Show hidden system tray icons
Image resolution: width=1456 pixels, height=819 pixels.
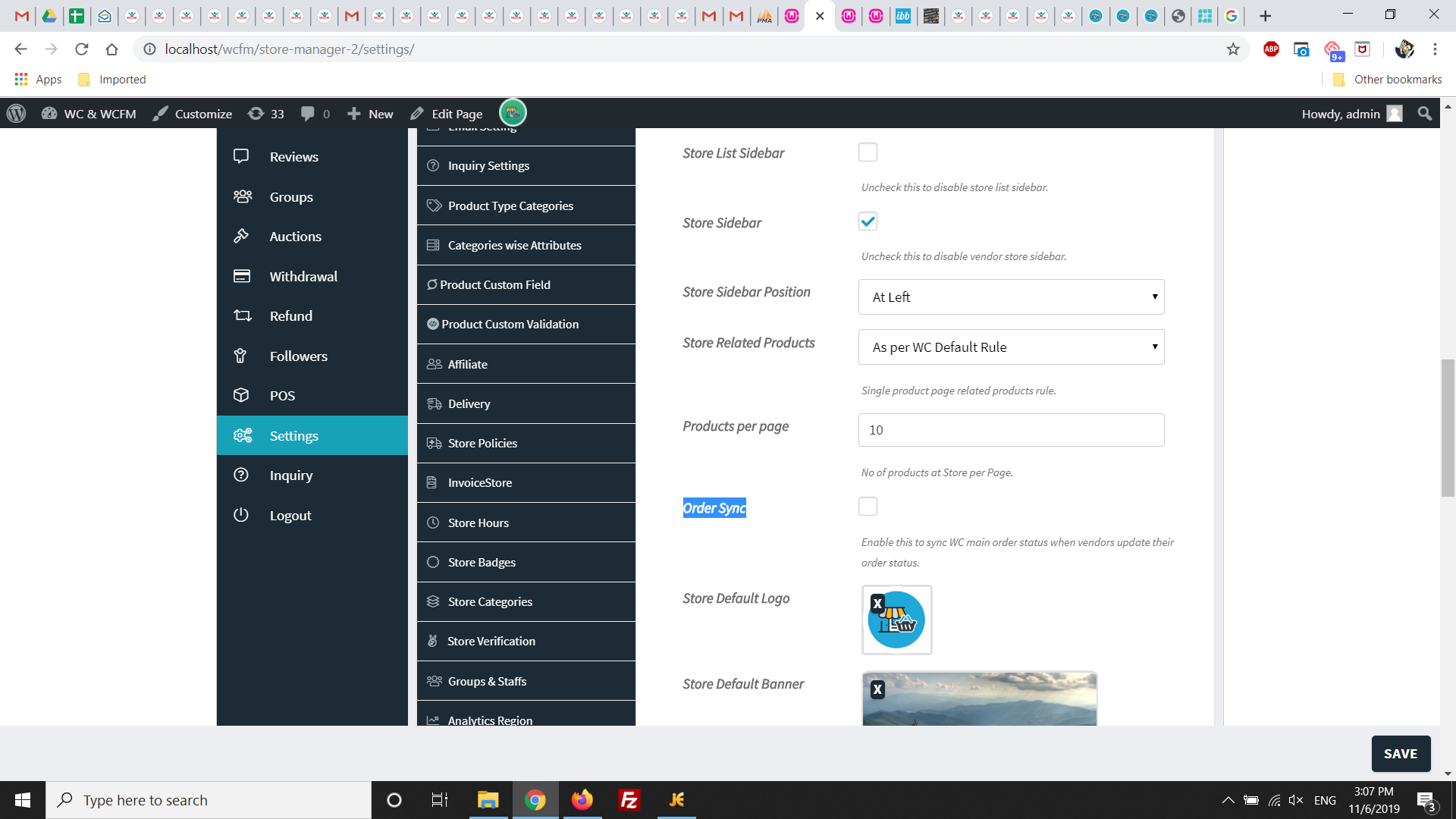(x=1228, y=800)
